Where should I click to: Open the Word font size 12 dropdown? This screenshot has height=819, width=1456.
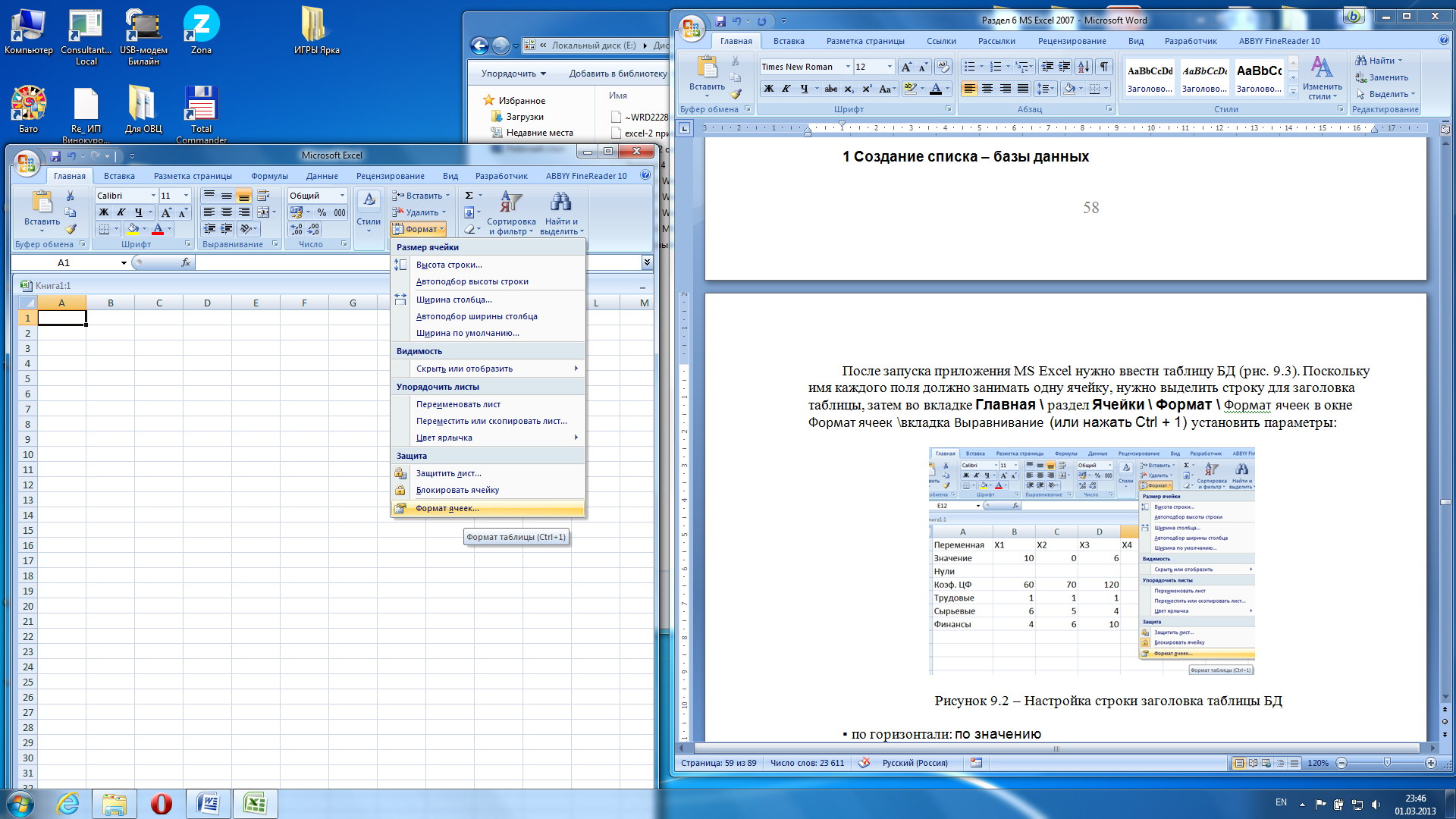890,67
